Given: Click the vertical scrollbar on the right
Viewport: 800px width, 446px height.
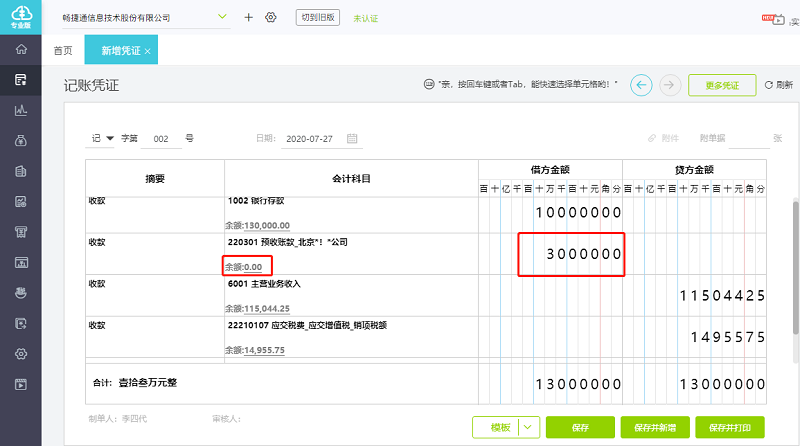Looking at the screenshot, I should coord(795,268).
